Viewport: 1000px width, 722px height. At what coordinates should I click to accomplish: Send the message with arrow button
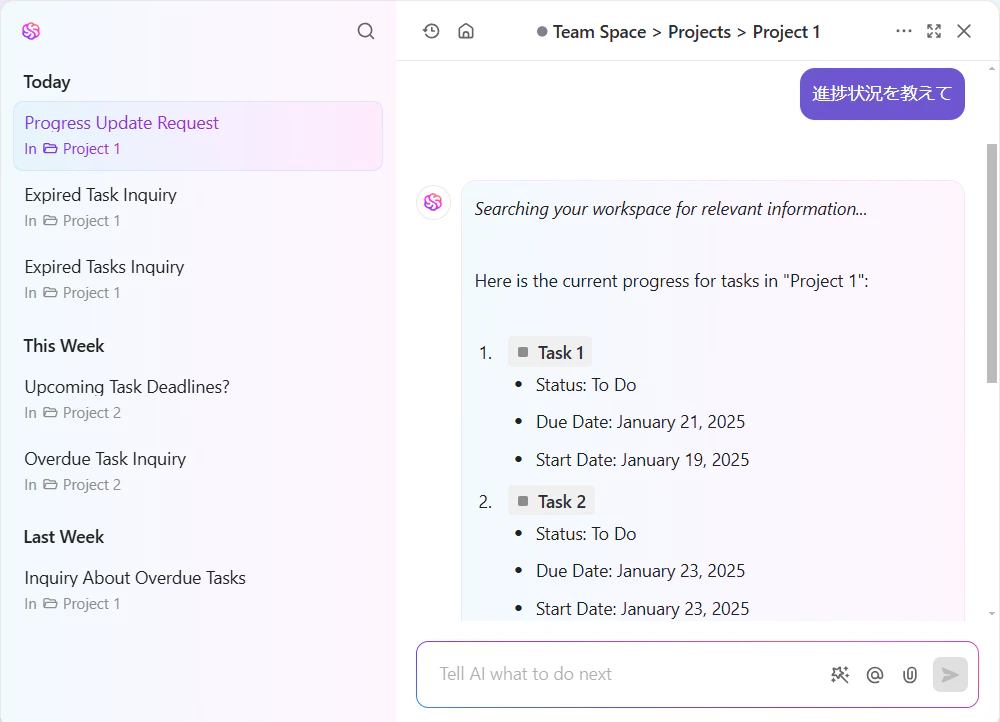tap(950, 675)
